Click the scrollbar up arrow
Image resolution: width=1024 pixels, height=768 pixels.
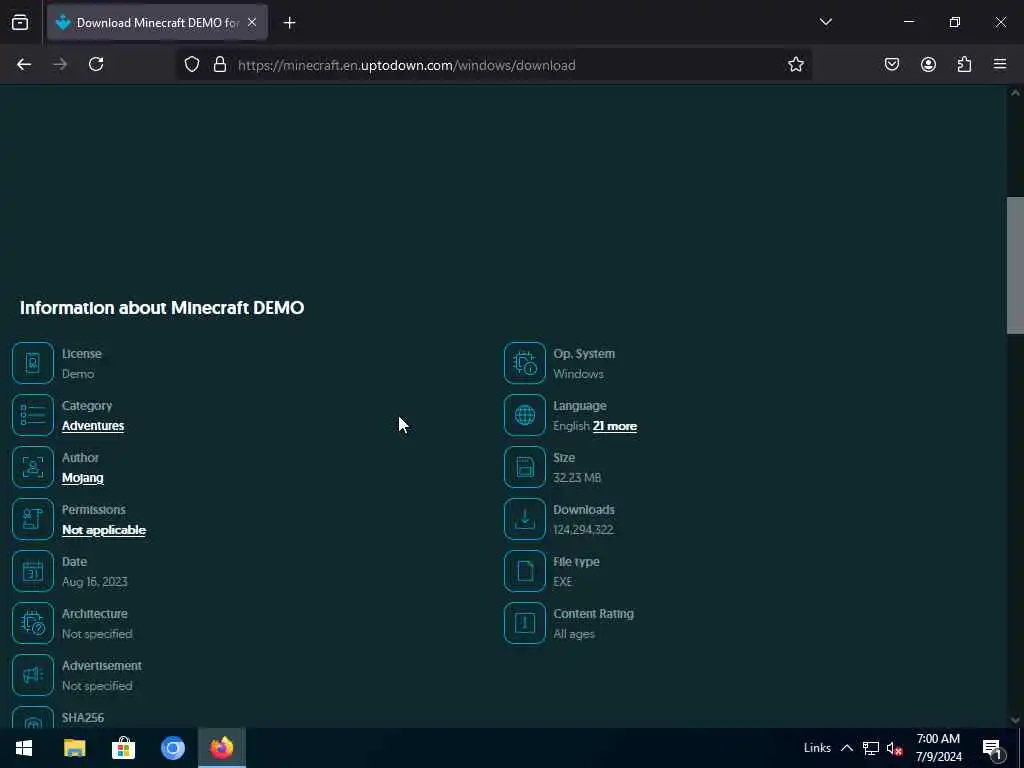click(1015, 93)
